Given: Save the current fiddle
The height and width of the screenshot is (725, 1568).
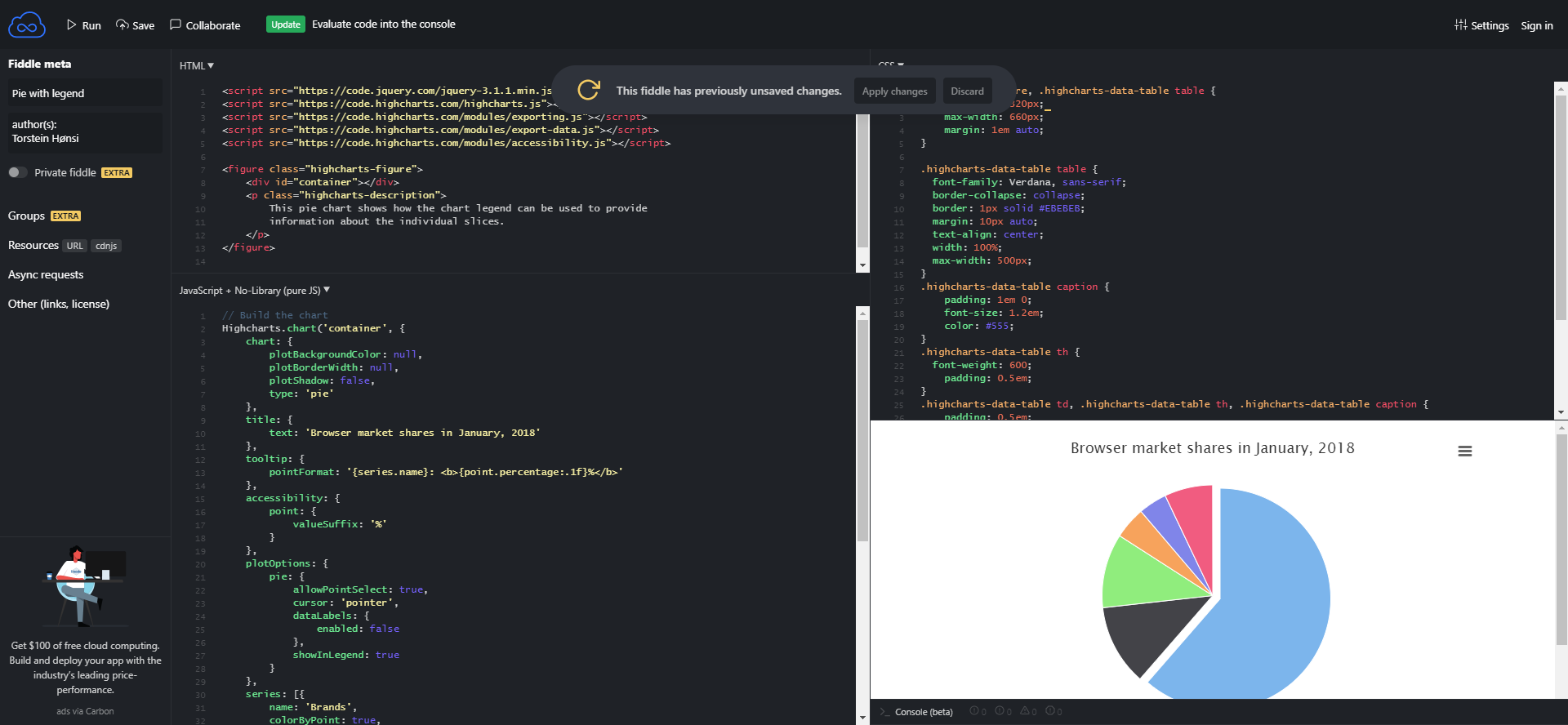Looking at the screenshot, I should click(x=135, y=25).
